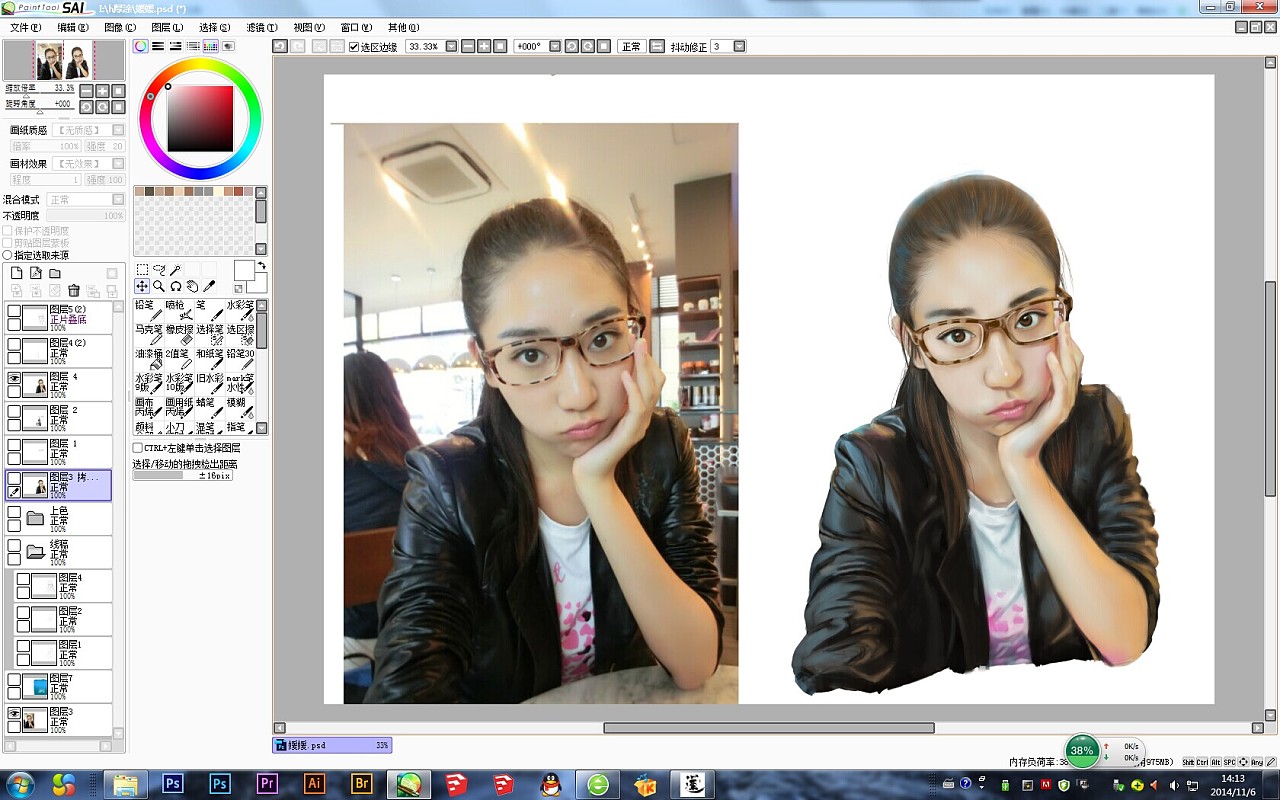The width and height of the screenshot is (1280, 800).
Task: Click the 正常 button in the top toolbar
Action: (x=631, y=46)
